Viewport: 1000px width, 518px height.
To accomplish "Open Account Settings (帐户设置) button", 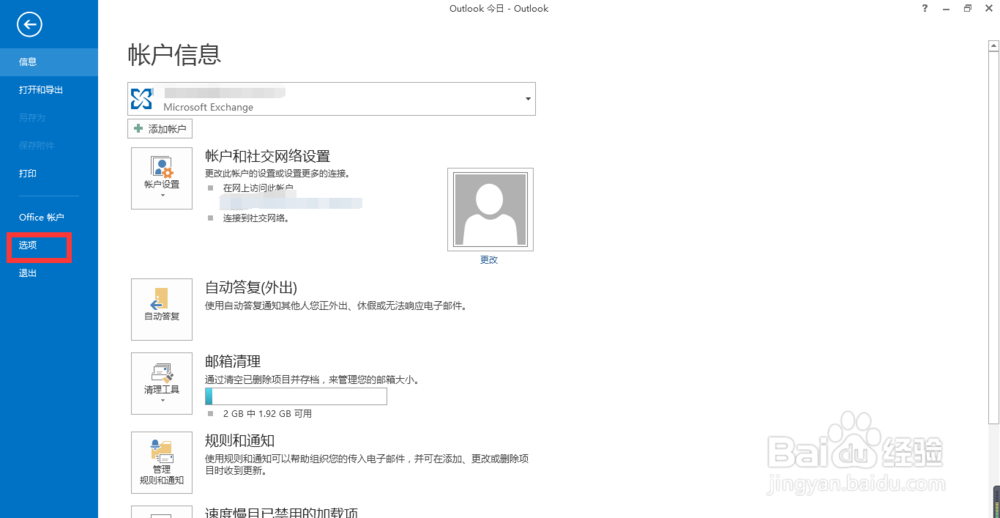I will [161, 178].
